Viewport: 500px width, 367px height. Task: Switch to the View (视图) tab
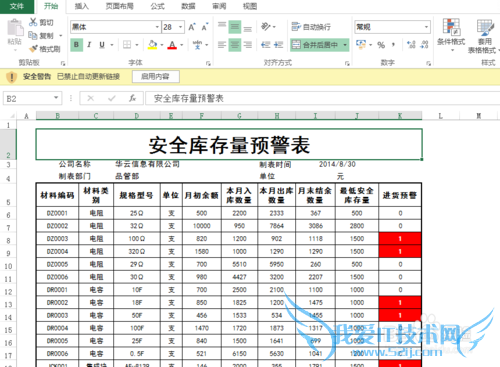coord(250,6)
